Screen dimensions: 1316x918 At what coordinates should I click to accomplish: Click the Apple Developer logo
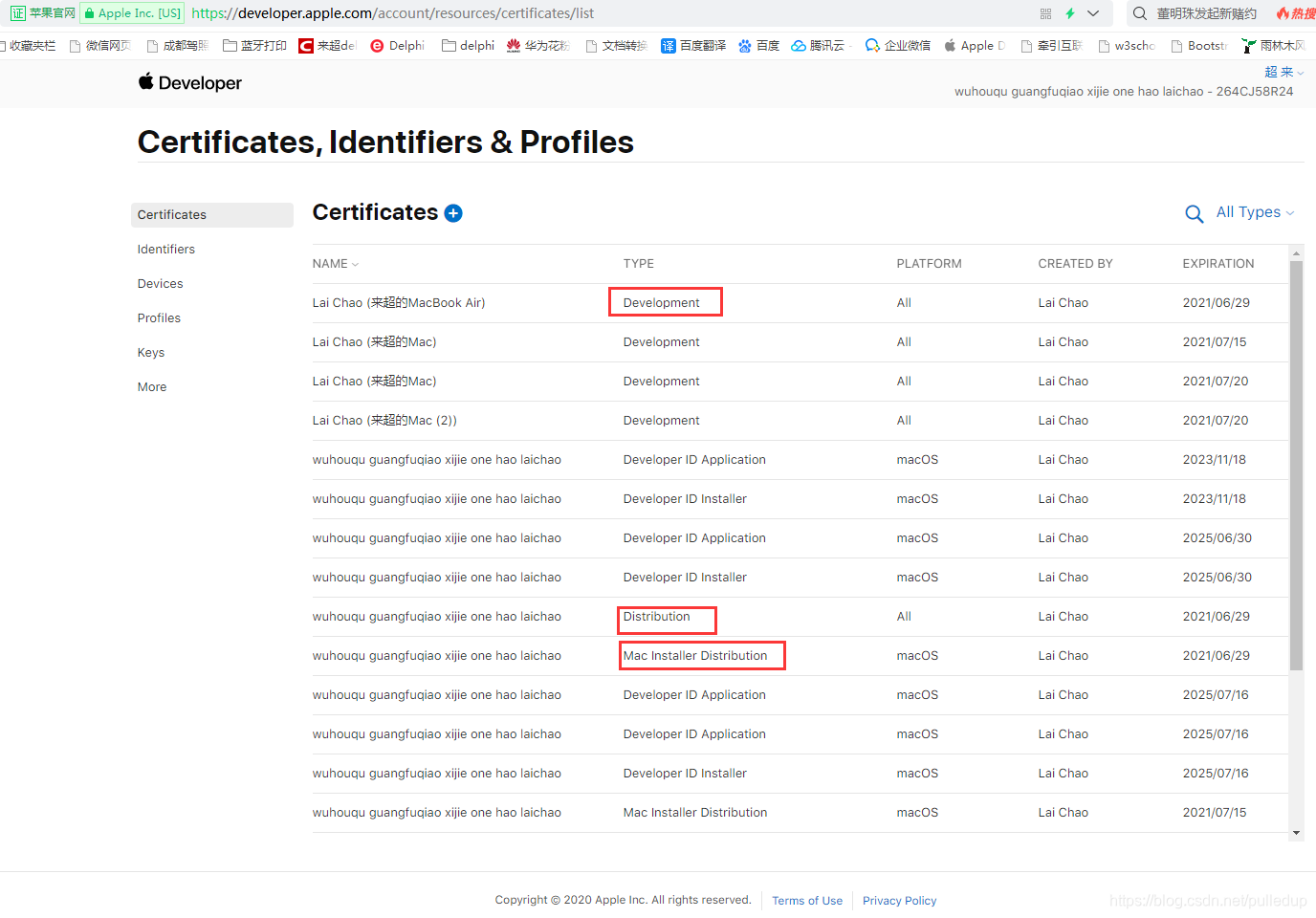click(189, 83)
